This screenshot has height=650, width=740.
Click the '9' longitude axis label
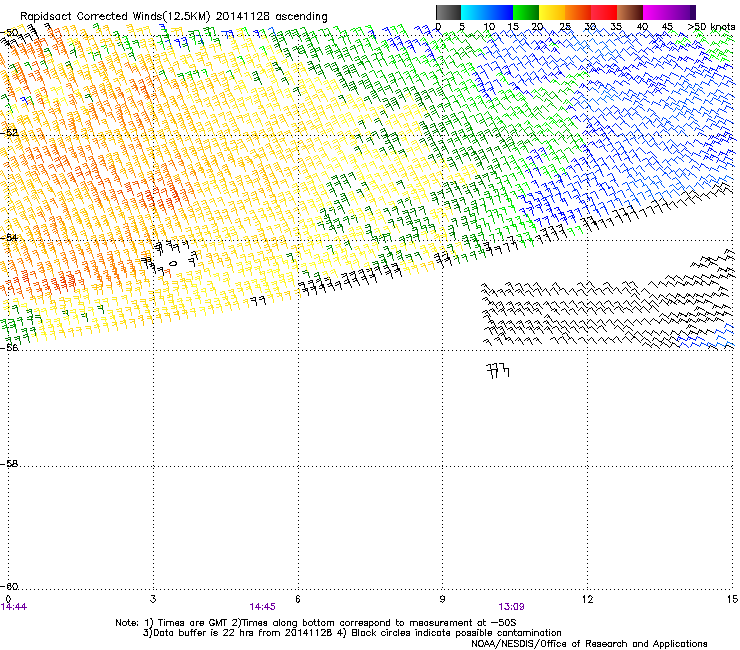point(442,599)
